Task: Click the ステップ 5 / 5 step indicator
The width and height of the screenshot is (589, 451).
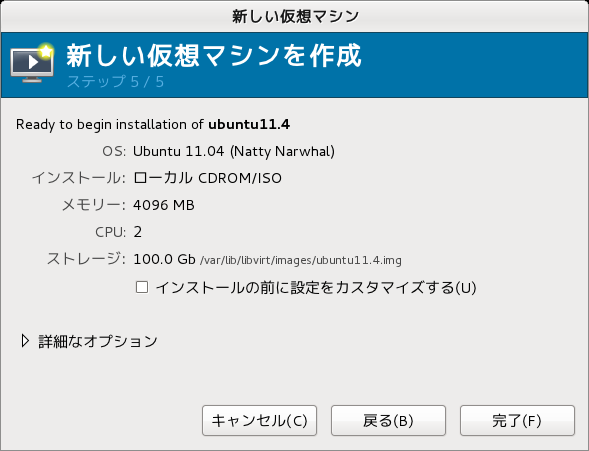Action: (115, 81)
